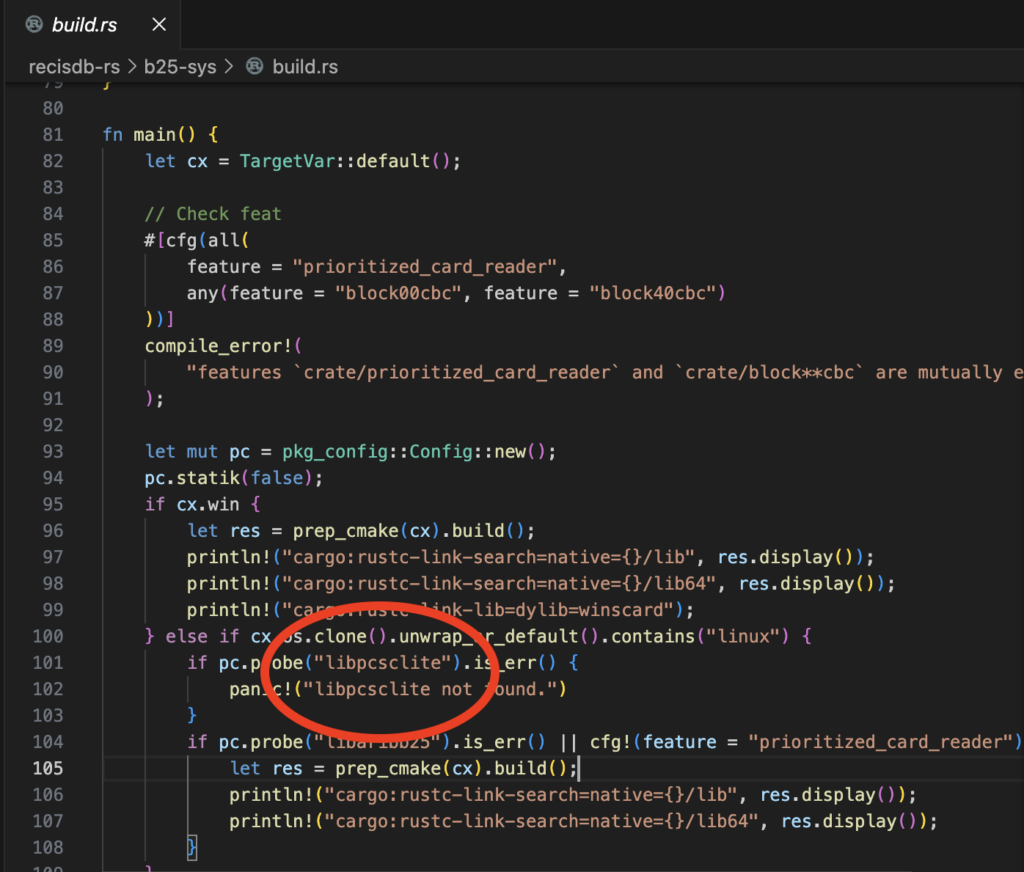Image resolution: width=1024 pixels, height=872 pixels.
Task: Click the "// Check feat" comment
Action: point(212,213)
